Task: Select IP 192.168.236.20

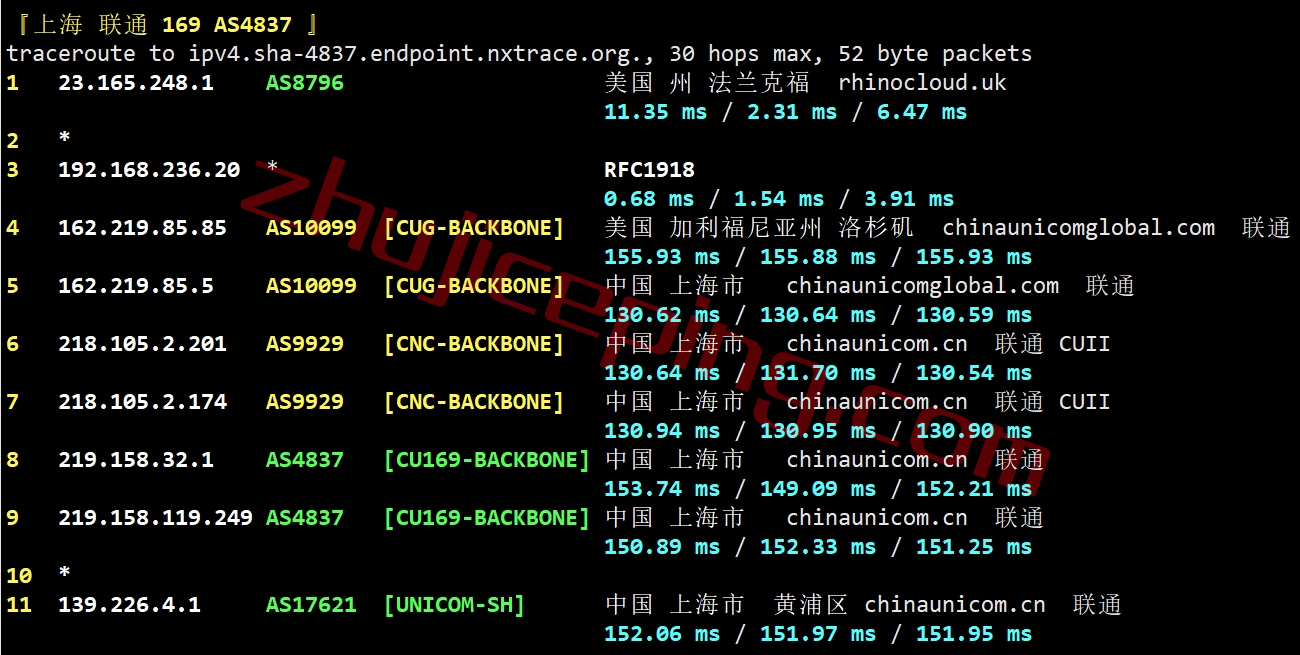Action: point(149,170)
